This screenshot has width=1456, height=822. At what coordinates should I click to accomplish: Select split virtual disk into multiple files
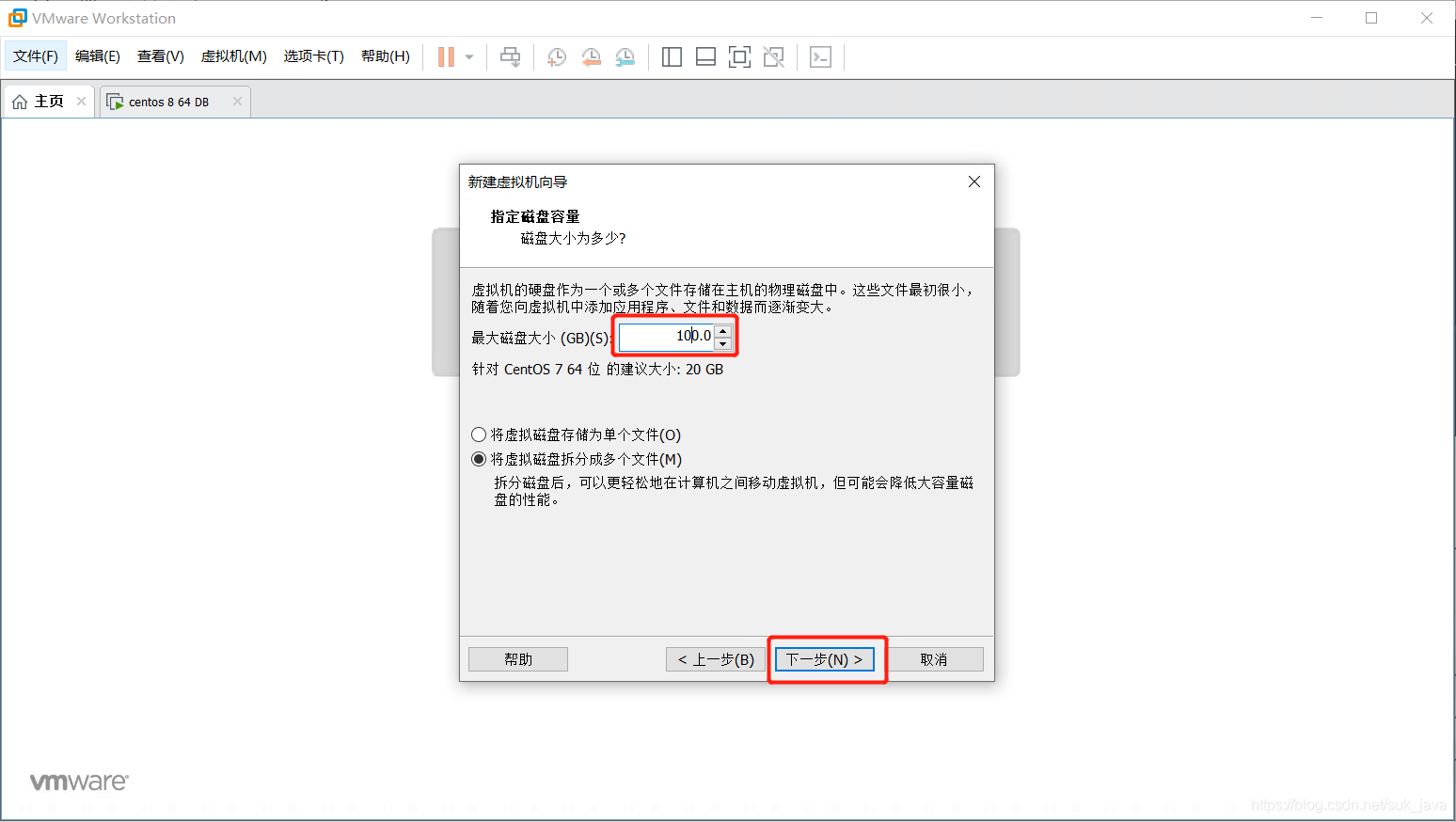479,459
